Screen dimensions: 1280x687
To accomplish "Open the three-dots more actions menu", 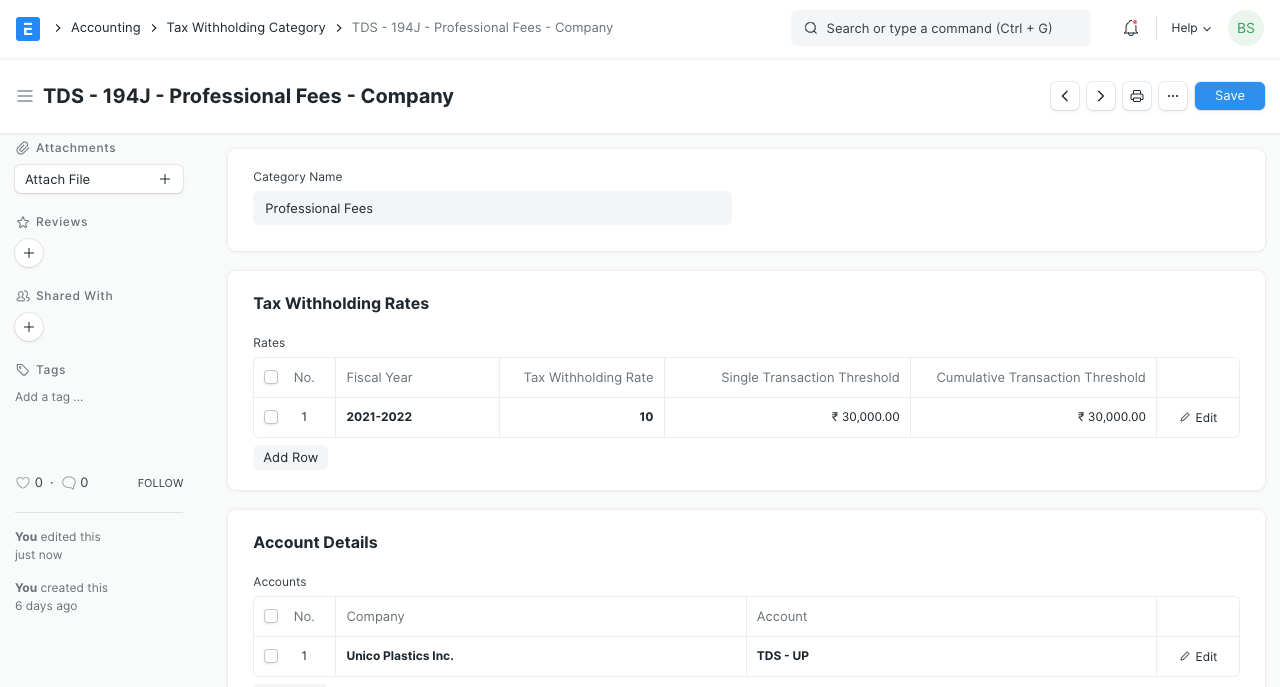I will click(1173, 96).
